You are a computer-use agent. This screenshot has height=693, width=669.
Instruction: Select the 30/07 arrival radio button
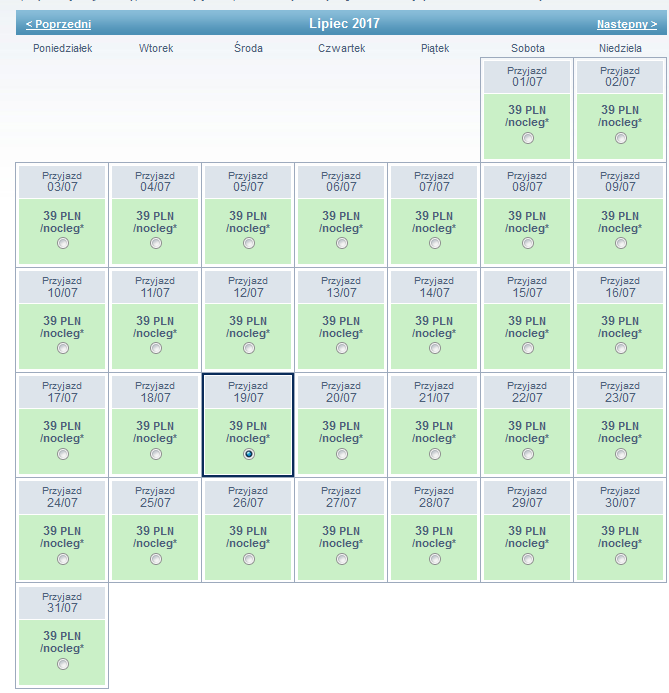620,559
